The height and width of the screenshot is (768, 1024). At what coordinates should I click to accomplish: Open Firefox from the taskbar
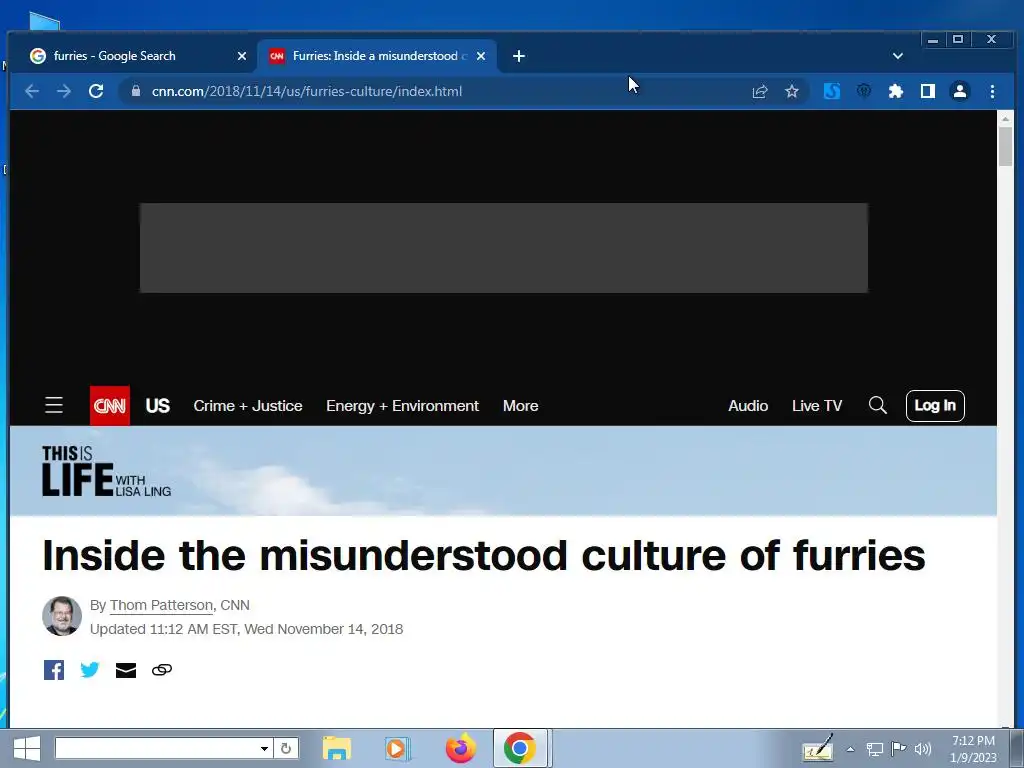point(461,748)
